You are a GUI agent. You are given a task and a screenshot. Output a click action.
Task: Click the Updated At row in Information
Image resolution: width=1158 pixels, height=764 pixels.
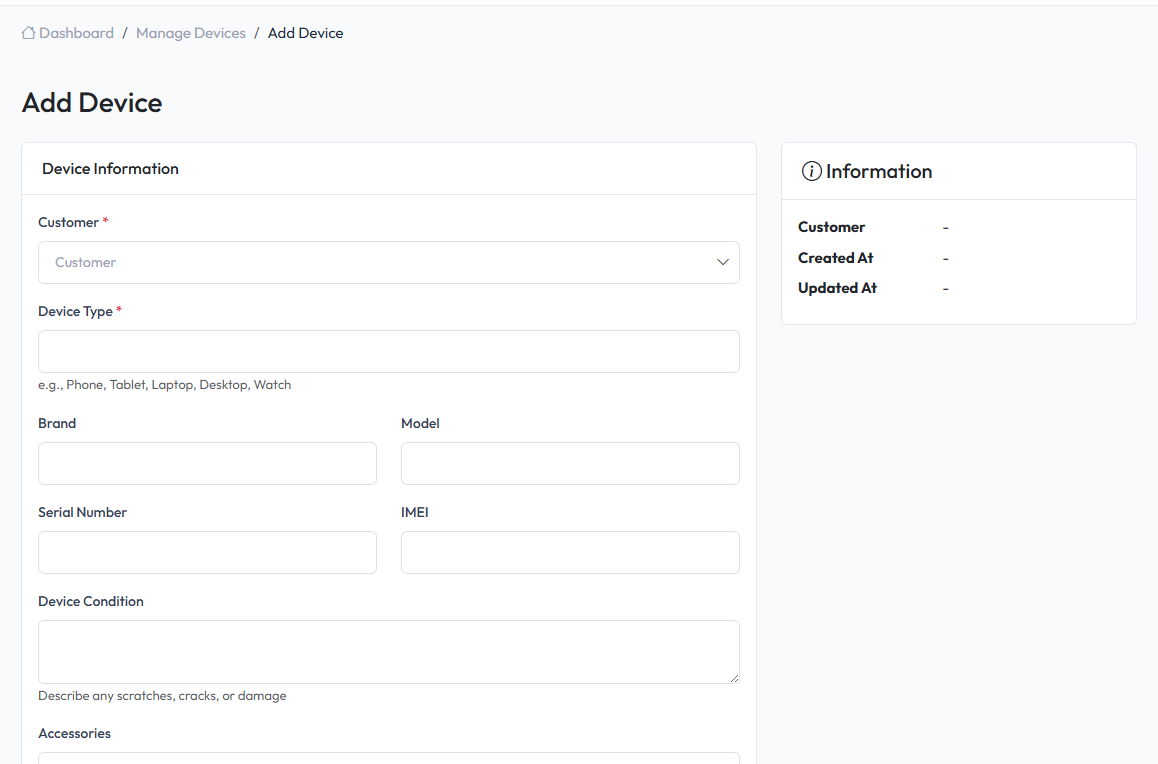pos(837,288)
